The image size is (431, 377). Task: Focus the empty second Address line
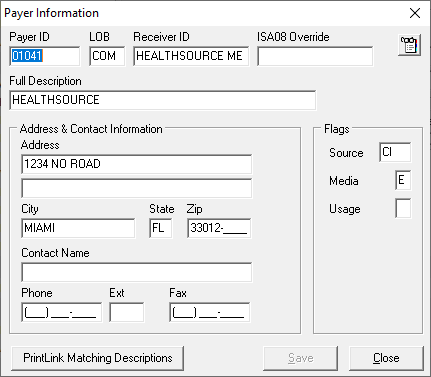pyautogui.click(x=137, y=188)
